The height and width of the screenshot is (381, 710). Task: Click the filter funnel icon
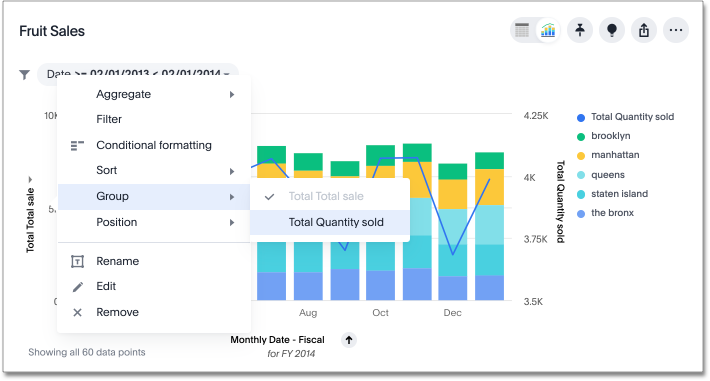(x=24, y=74)
